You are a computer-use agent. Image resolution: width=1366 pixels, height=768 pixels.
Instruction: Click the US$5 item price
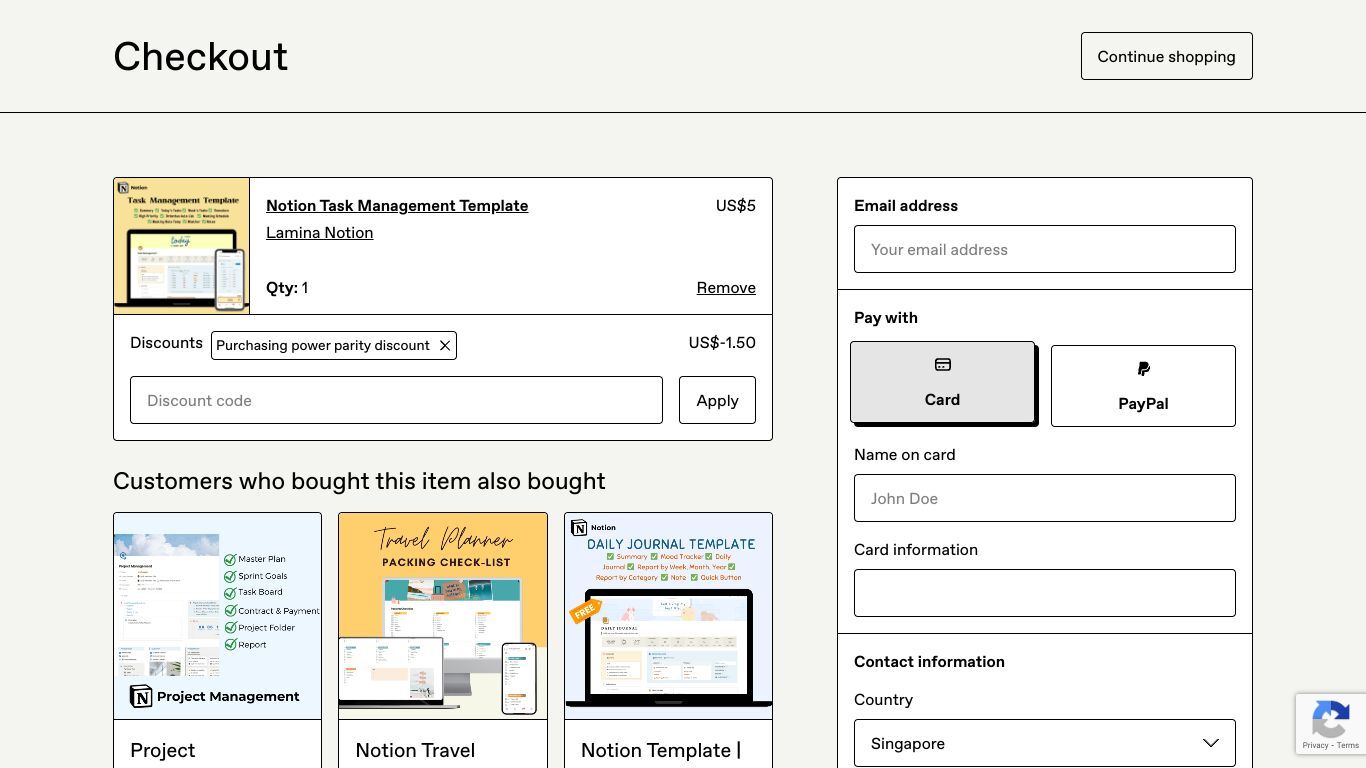click(735, 206)
